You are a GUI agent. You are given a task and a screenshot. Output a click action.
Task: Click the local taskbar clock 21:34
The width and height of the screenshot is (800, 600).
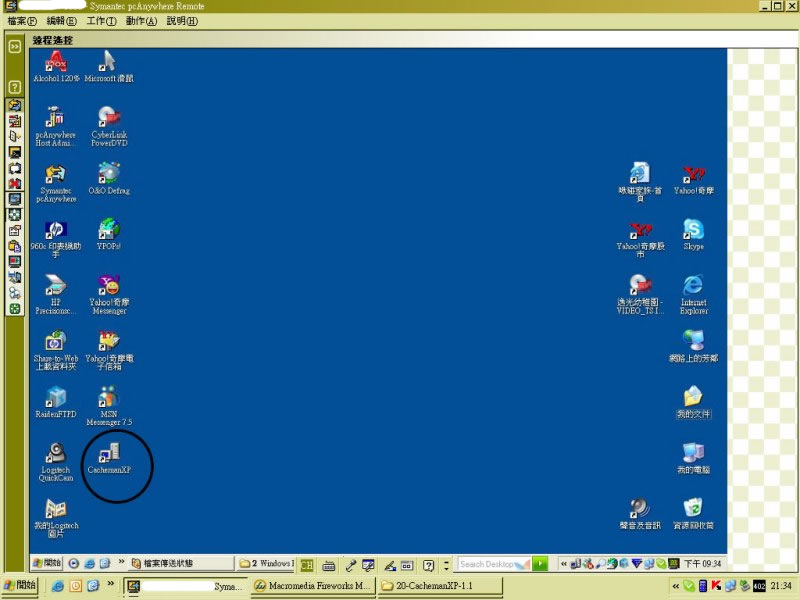[781, 586]
